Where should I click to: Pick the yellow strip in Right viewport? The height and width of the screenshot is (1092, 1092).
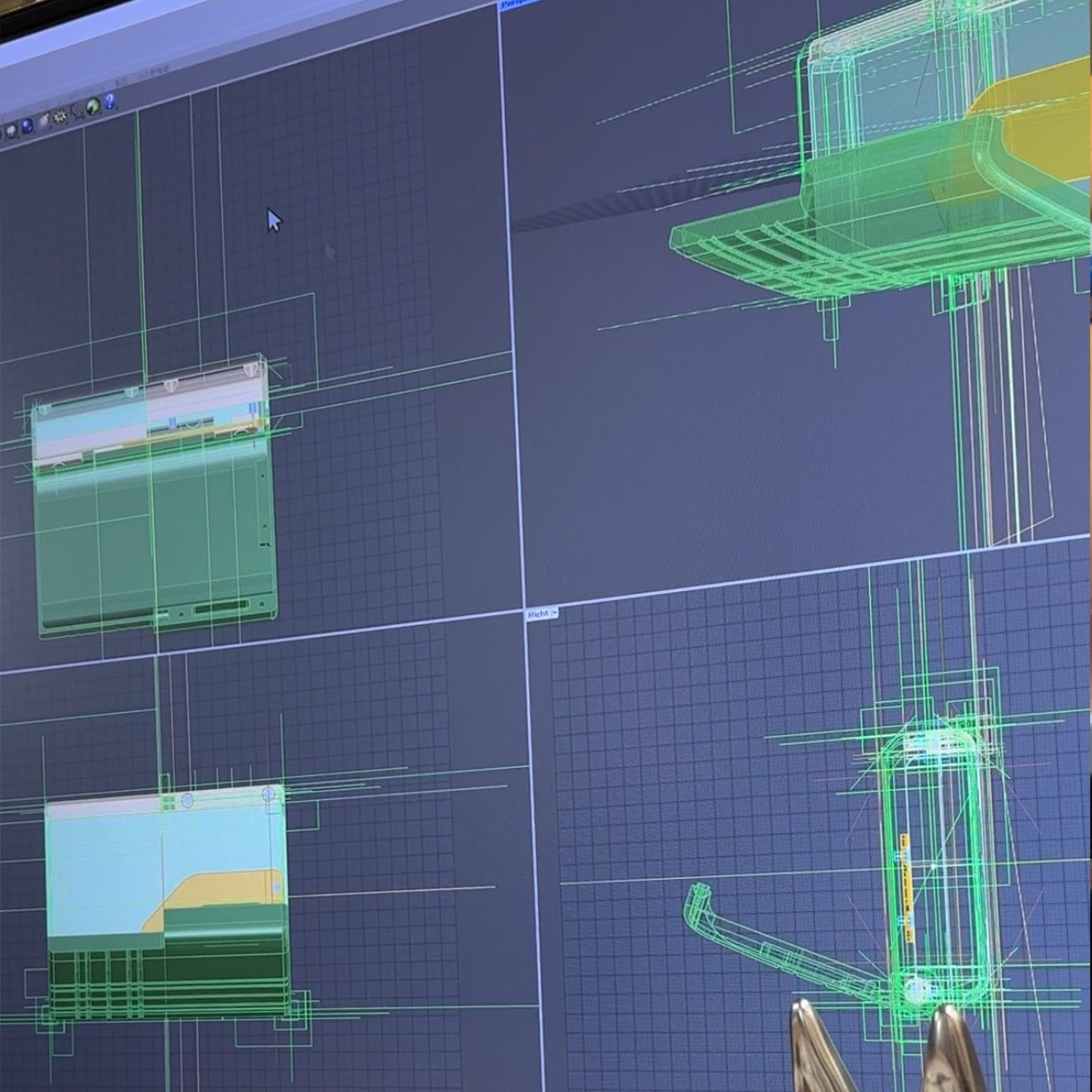click(906, 888)
